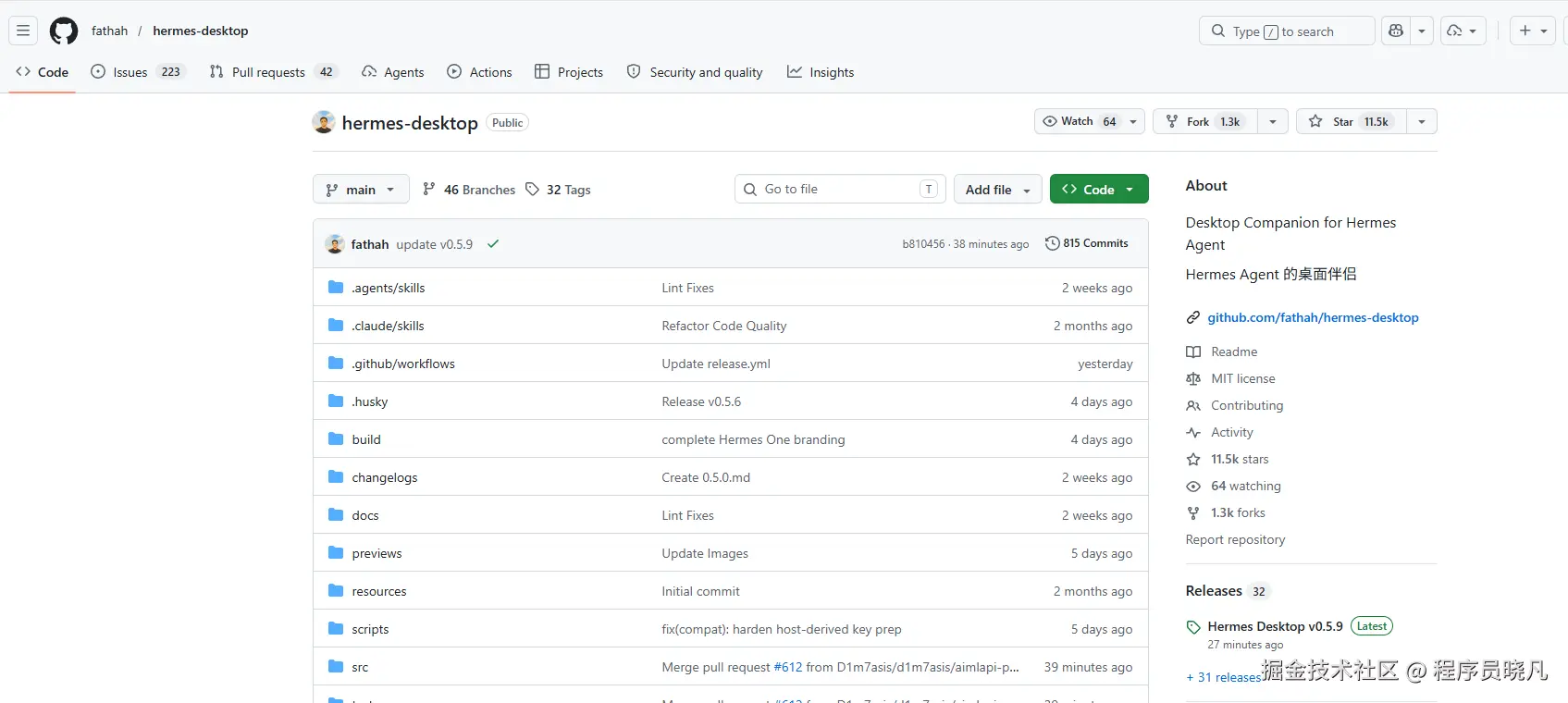The height and width of the screenshot is (703, 1568).
Task: View 11.5k stars list
Action: click(1240, 459)
